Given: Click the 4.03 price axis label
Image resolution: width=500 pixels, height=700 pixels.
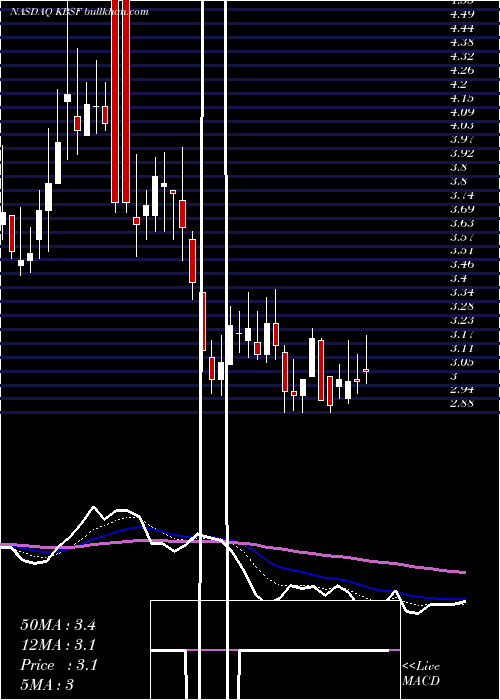Looking at the screenshot, I should [462, 125].
